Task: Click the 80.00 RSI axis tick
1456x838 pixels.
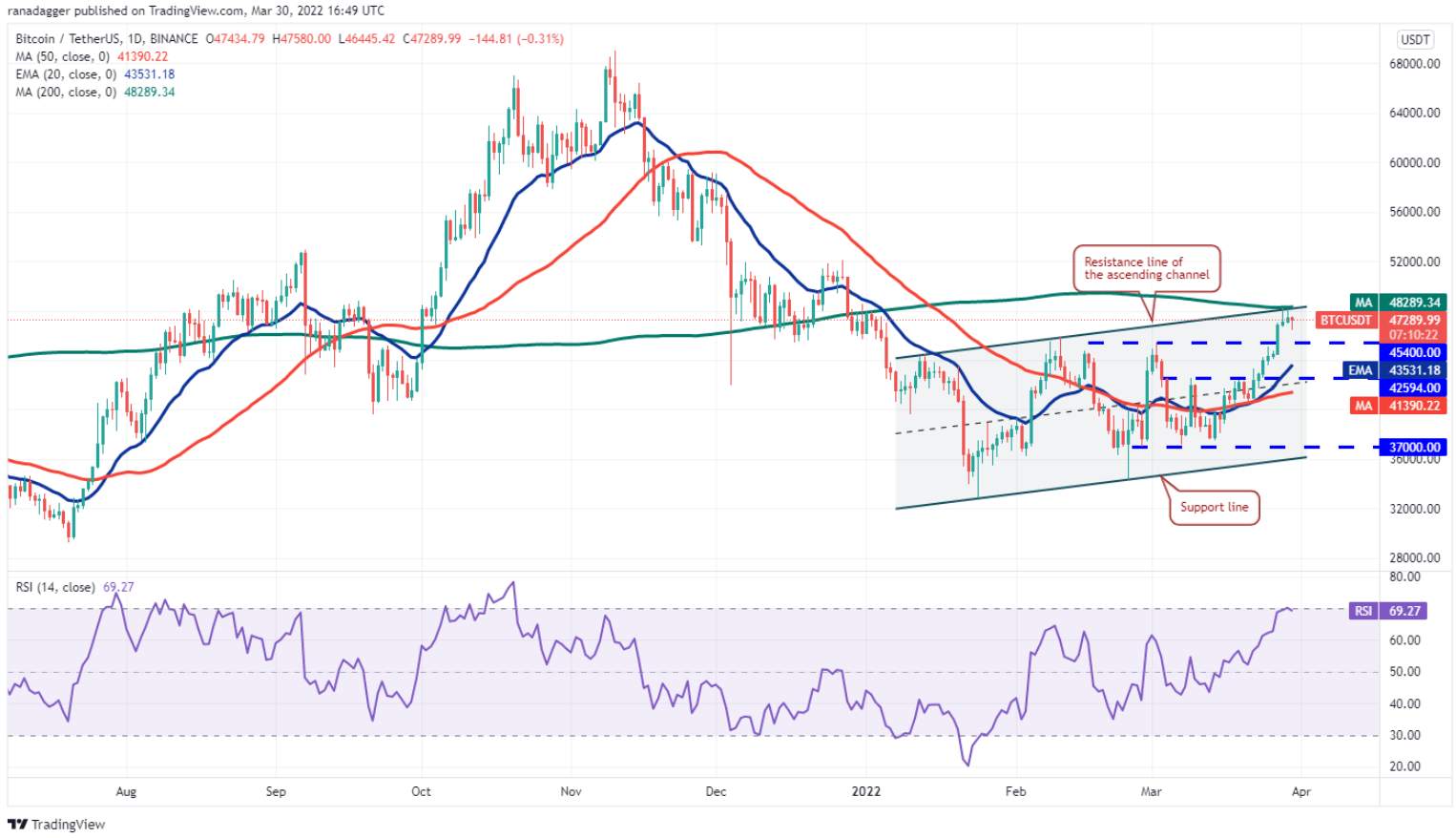Action: pyautogui.click(x=1404, y=576)
